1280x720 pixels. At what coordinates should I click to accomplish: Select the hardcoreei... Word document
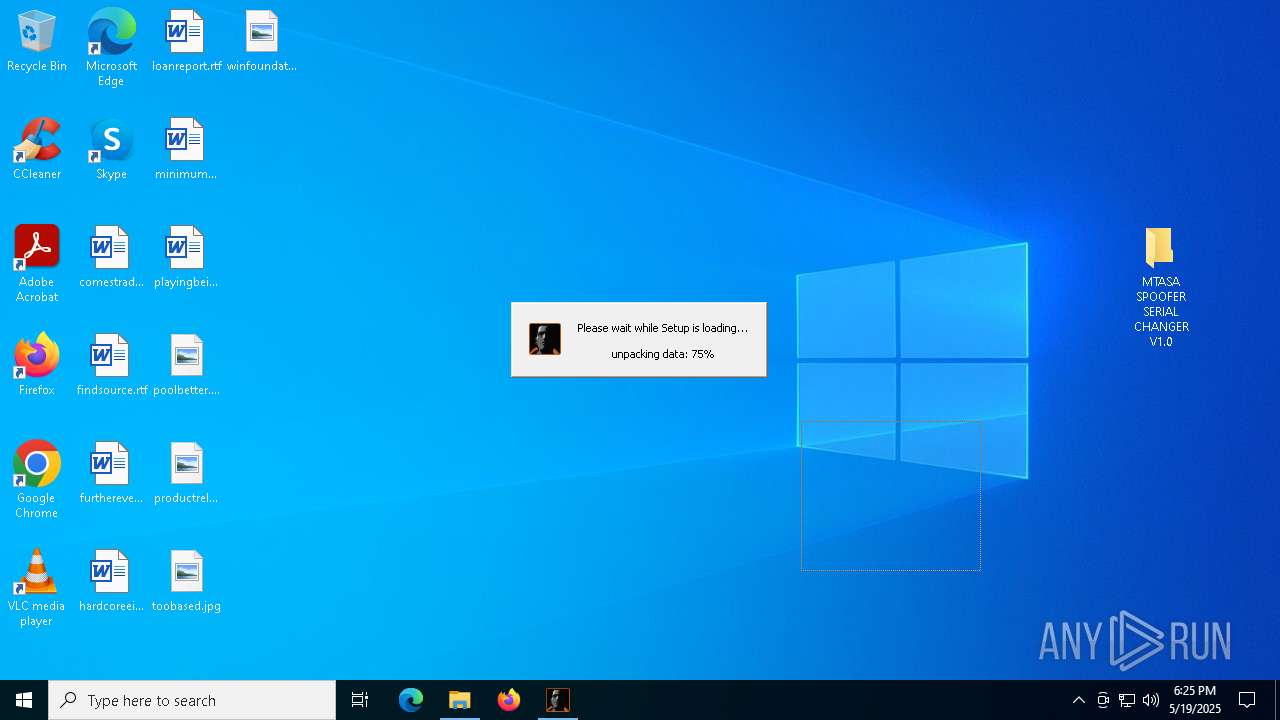pyautogui.click(x=111, y=581)
